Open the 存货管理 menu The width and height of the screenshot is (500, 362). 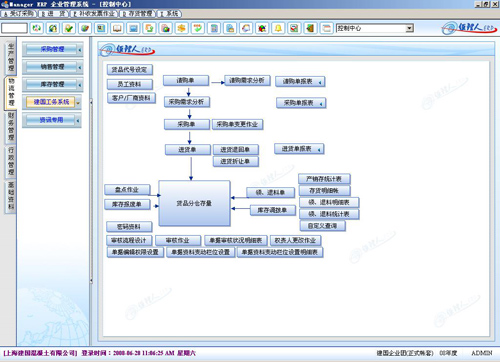[x=138, y=14]
